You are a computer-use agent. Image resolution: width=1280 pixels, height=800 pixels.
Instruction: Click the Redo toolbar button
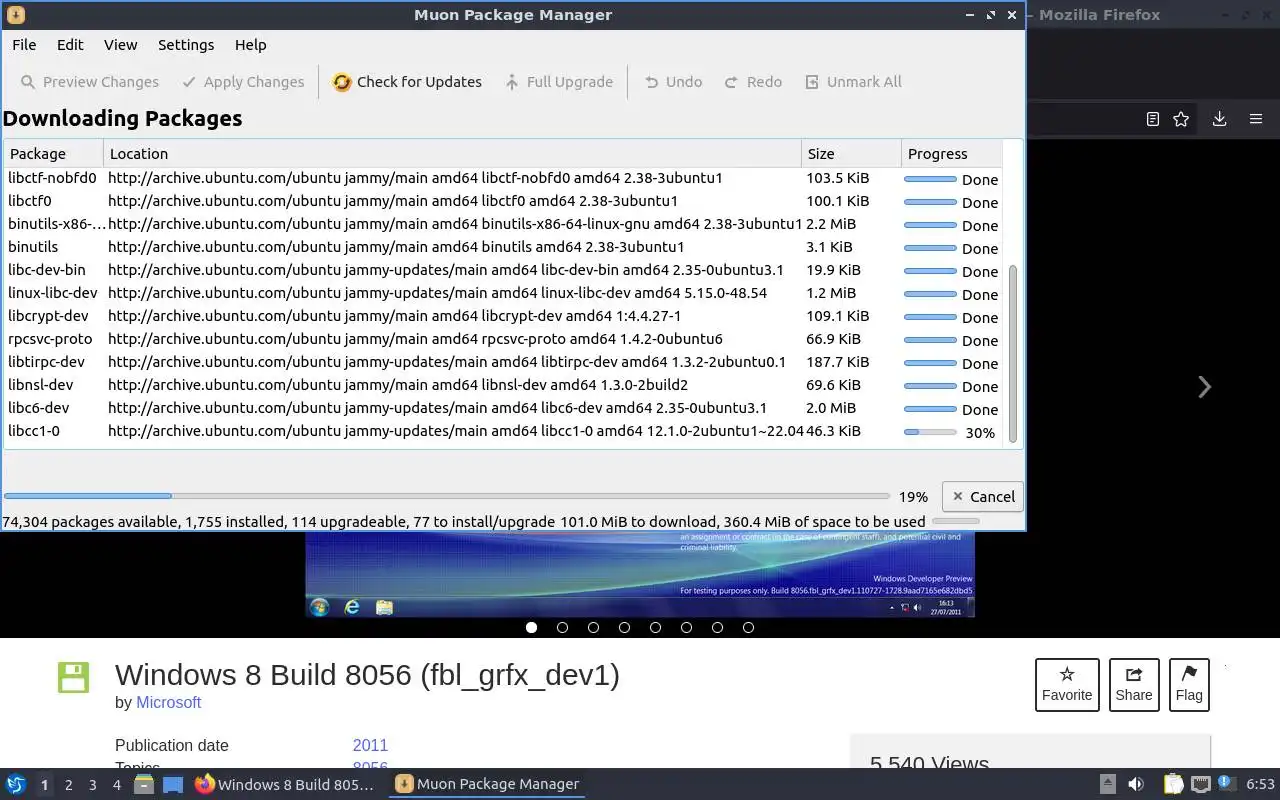753,82
